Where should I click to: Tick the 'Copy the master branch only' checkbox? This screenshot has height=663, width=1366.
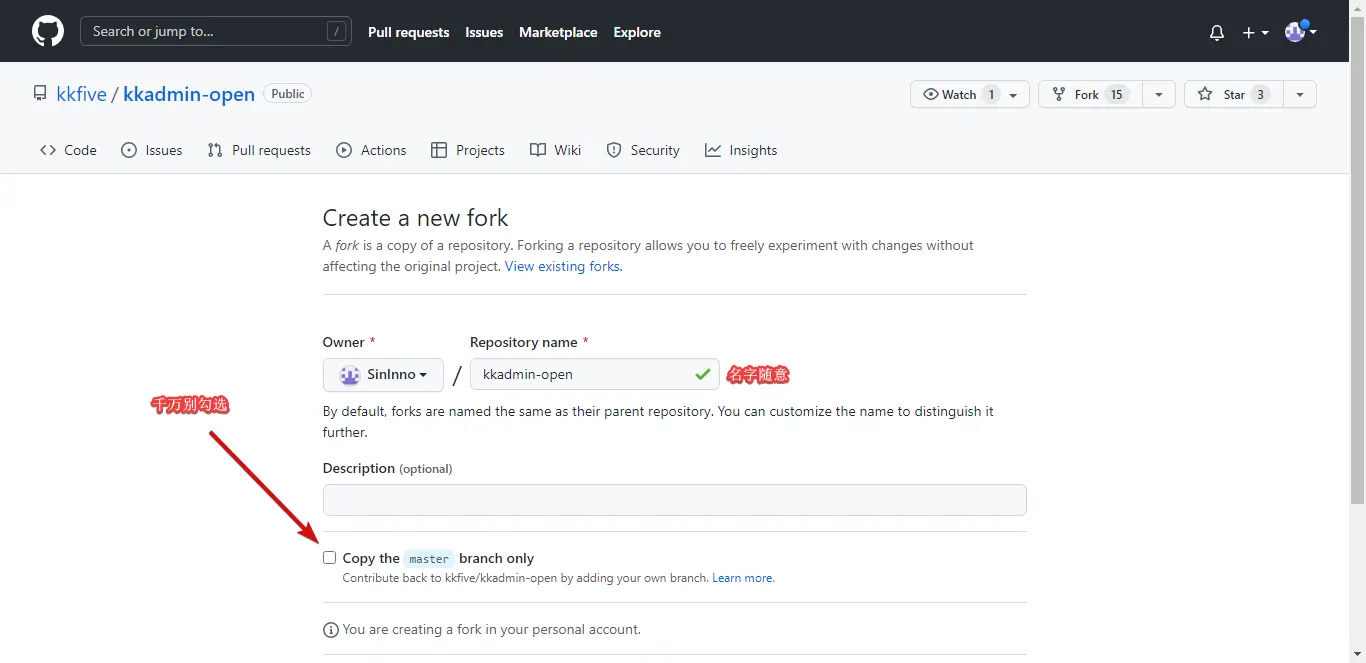[x=329, y=558]
